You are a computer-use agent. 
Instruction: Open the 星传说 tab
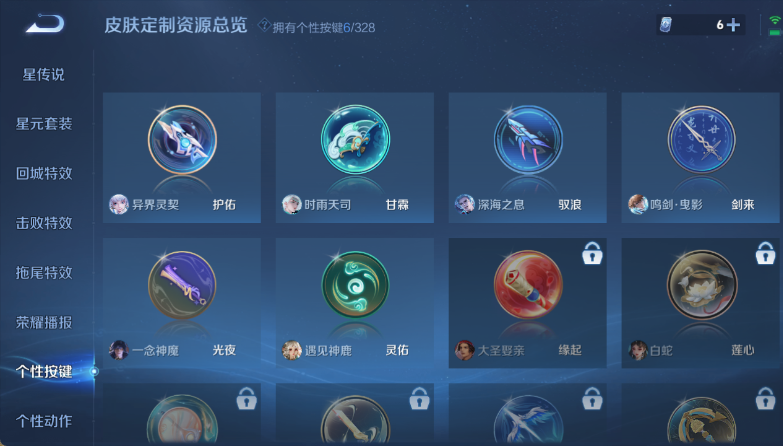coord(43,74)
